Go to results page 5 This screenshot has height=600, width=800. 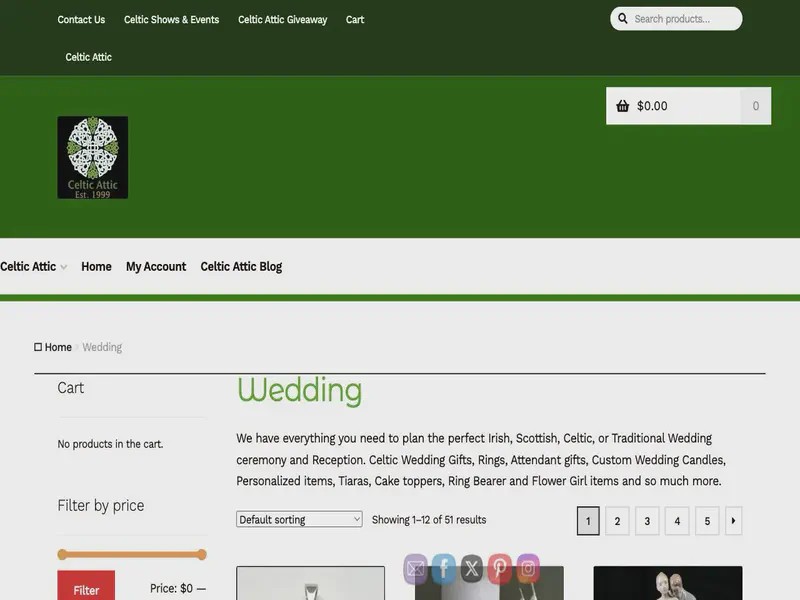(707, 521)
